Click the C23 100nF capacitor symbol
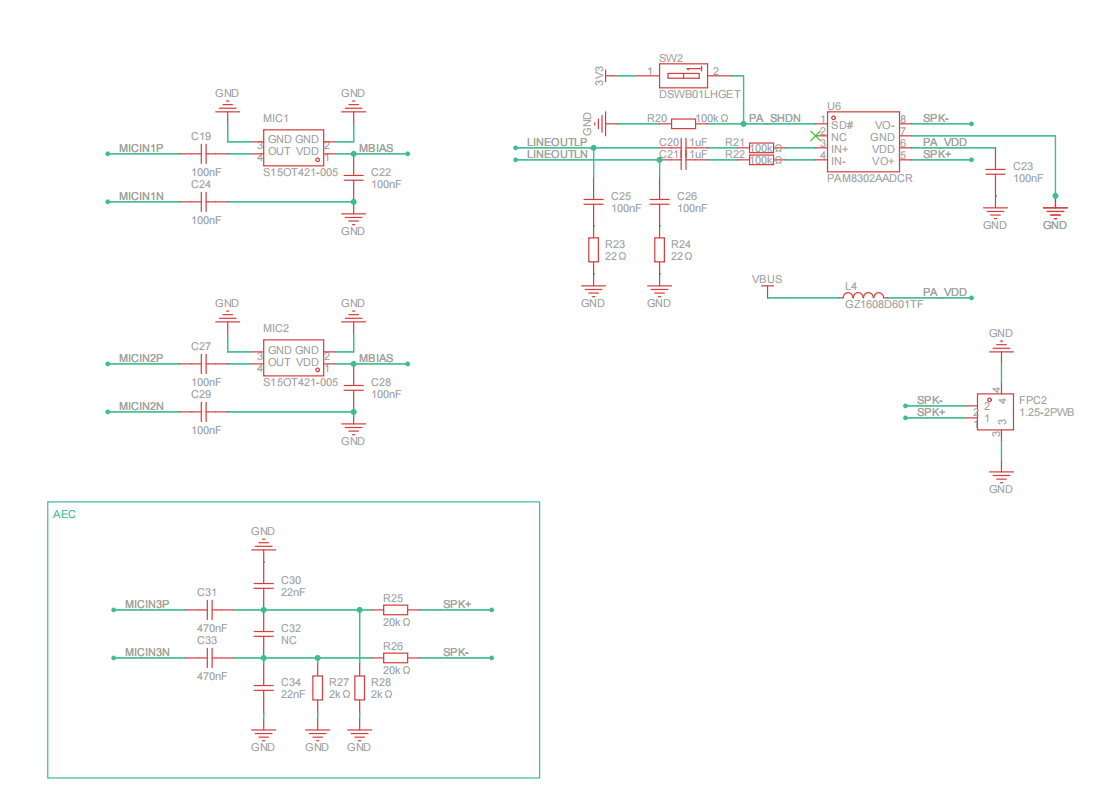Viewport: 1114px width, 792px height. [x=995, y=172]
